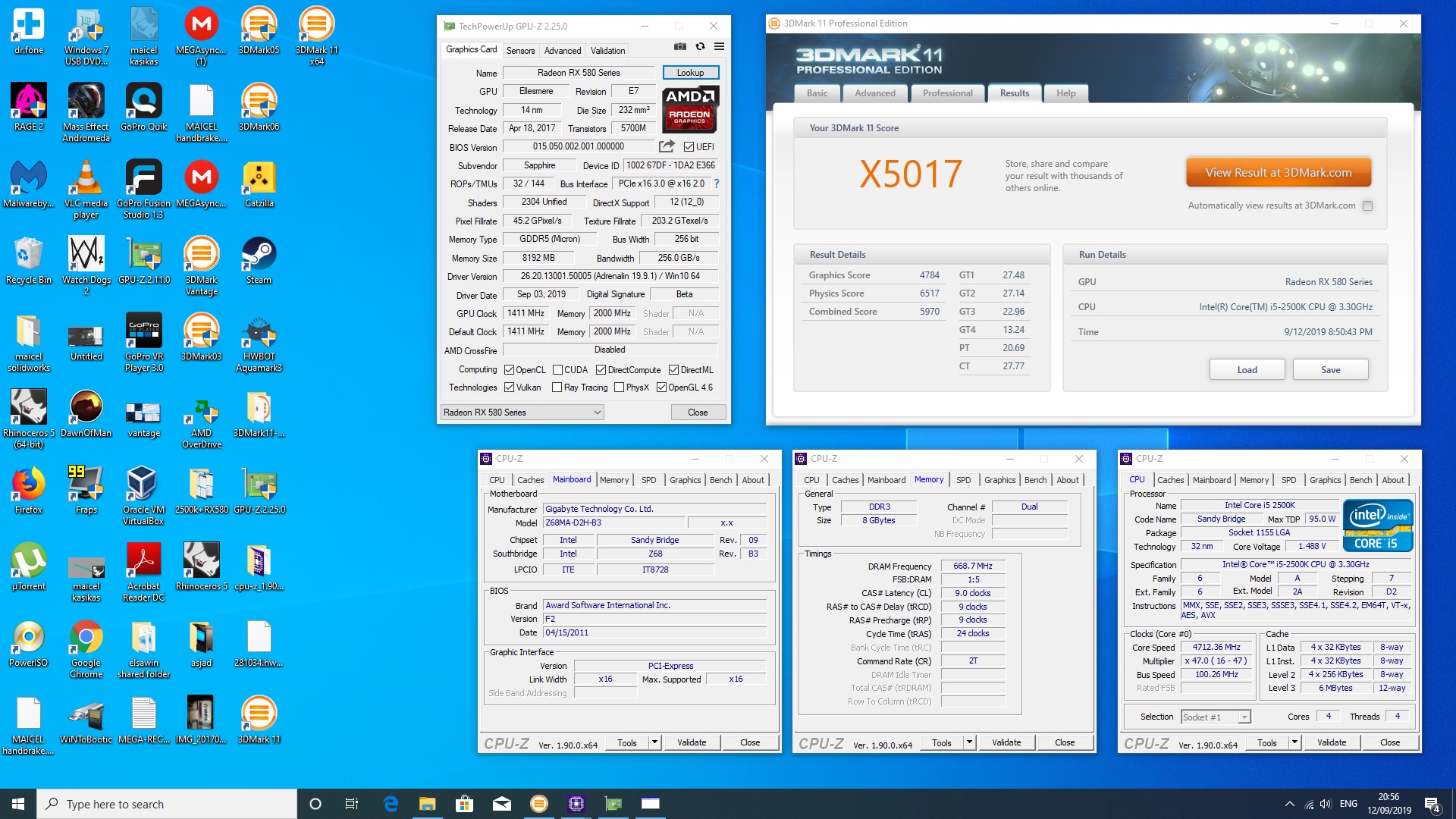
Task: Toggle UEFI checkbox in GPU-Z
Action: coord(689,147)
